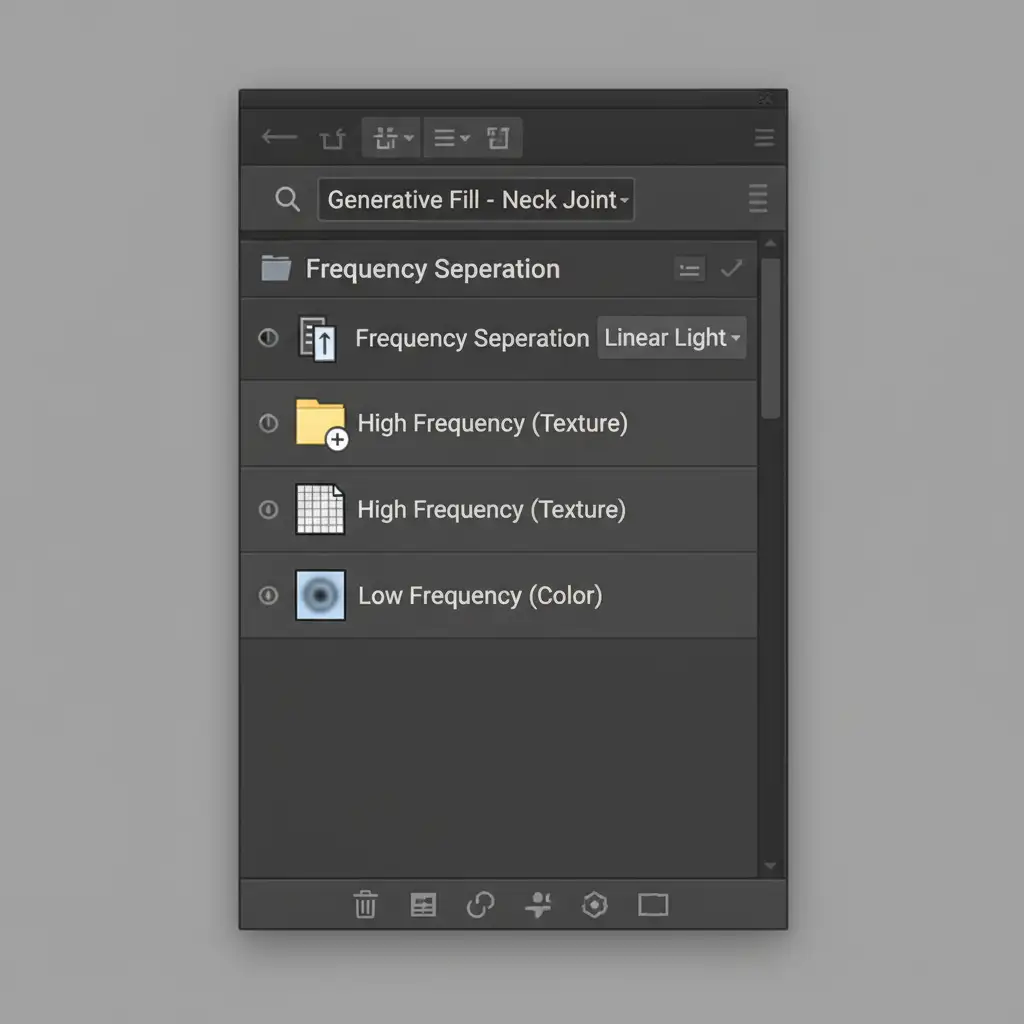Click the scrollbar down arrow
Viewport: 1024px width, 1024px height.
click(x=769, y=866)
